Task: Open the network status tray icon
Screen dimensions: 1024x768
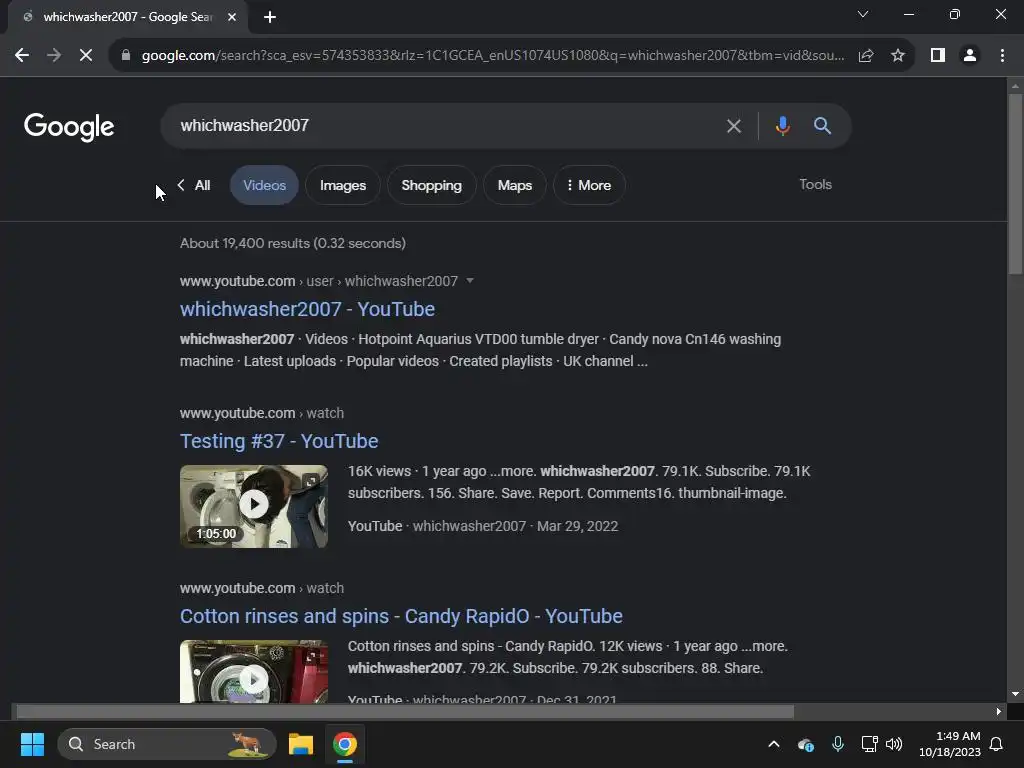Action: (x=869, y=744)
